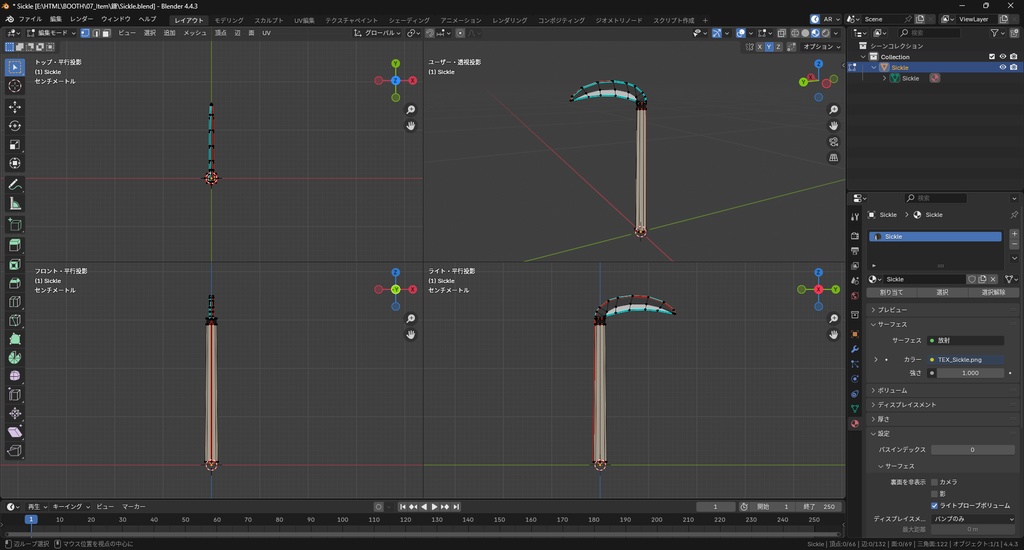
Task: Open the レンダー menu
Action: (82, 20)
